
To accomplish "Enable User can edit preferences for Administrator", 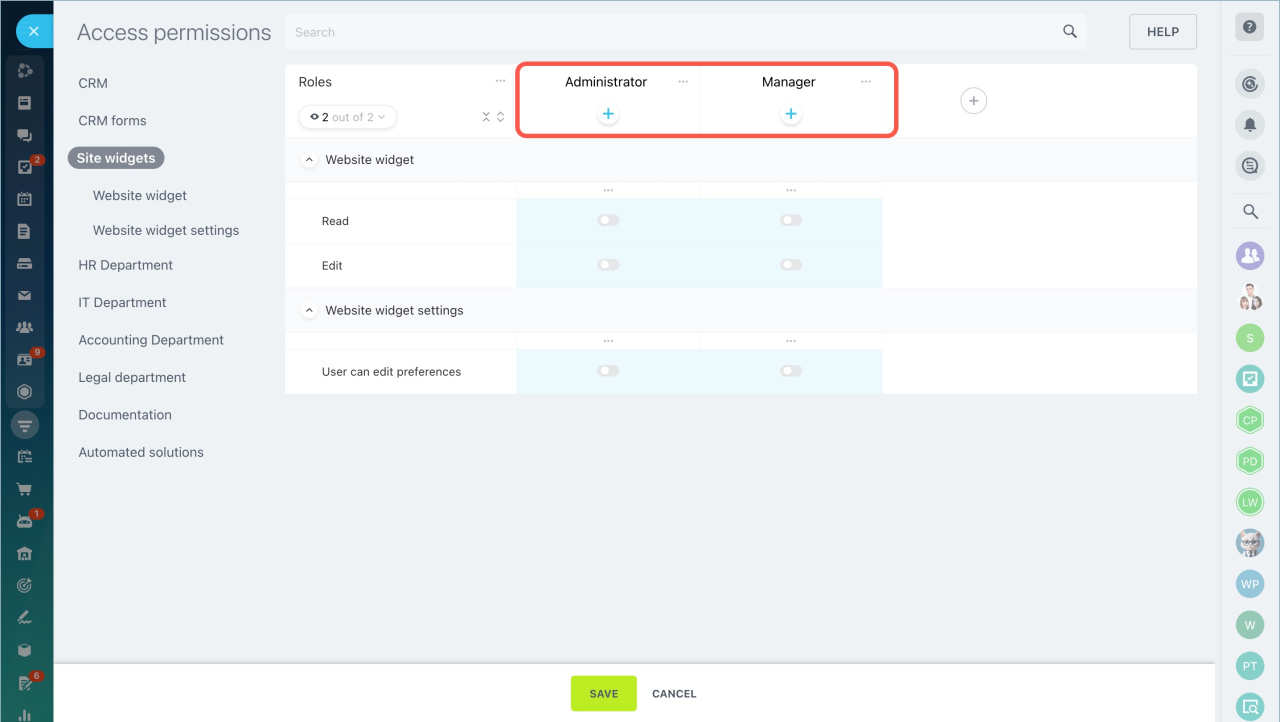I will click(608, 371).
